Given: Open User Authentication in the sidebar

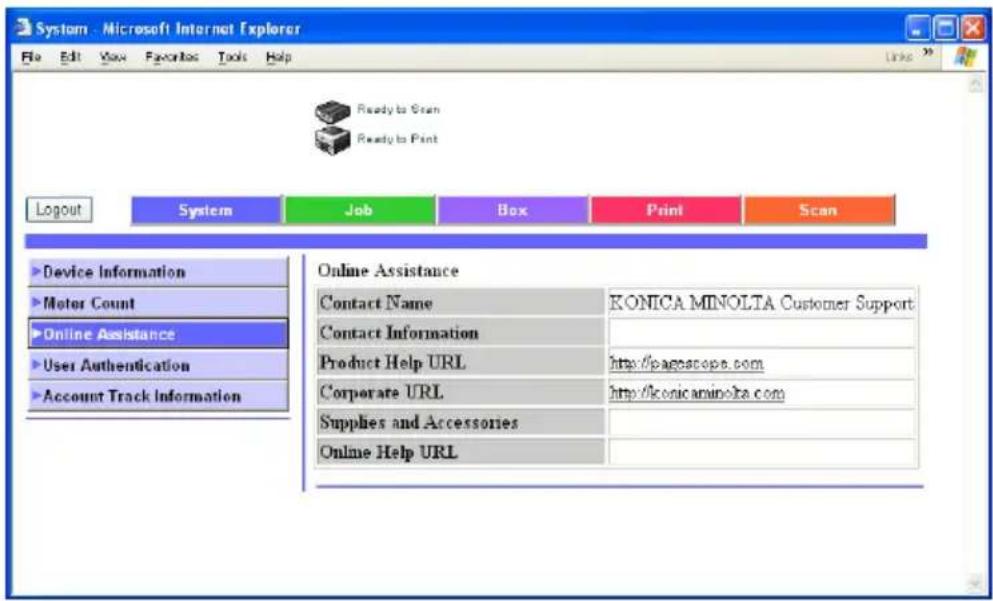Looking at the screenshot, I should point(158,365).
